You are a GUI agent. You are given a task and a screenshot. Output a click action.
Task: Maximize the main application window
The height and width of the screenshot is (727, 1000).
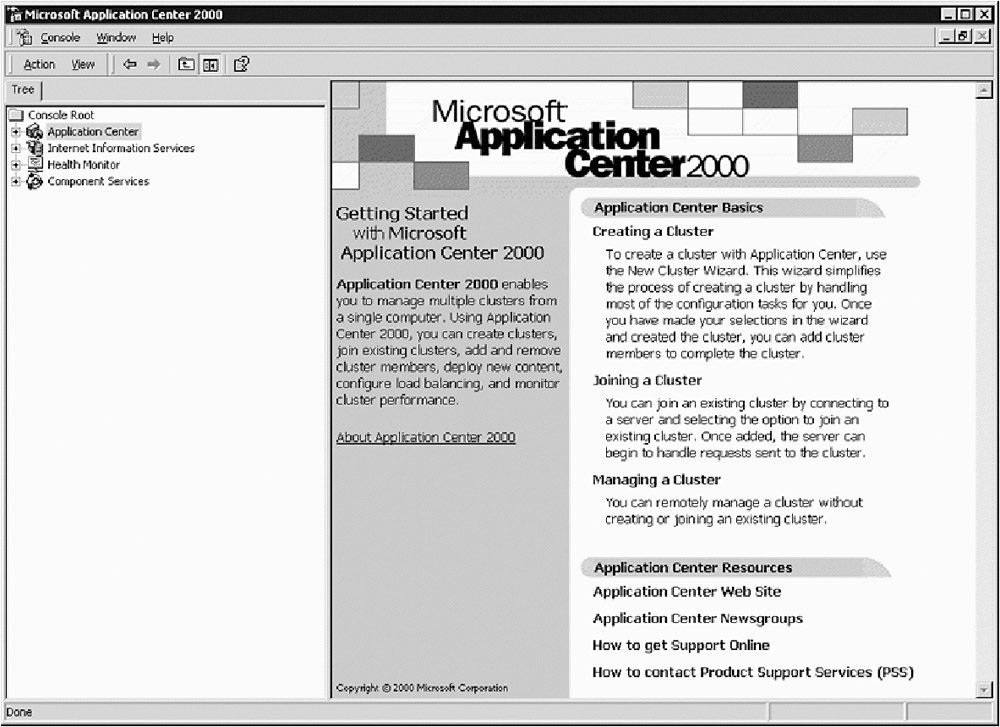[966, 14]
